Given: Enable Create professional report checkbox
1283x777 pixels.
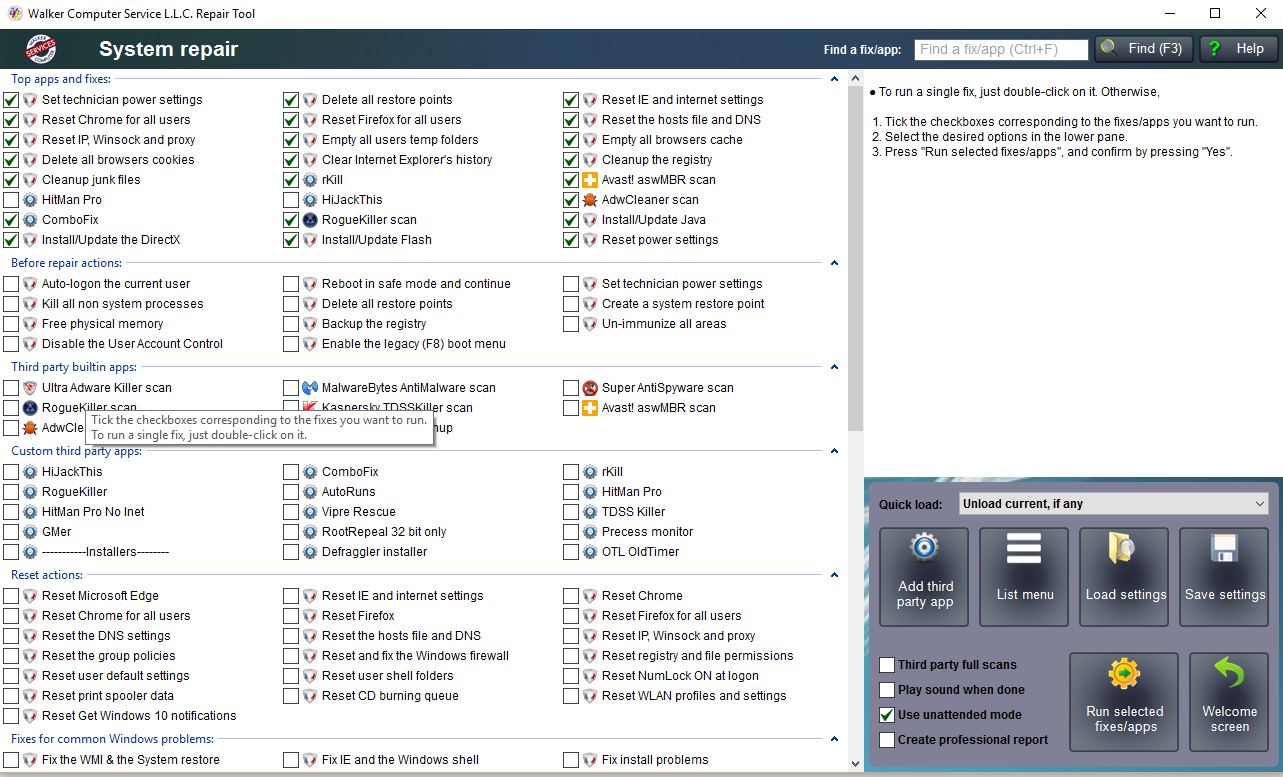Looking at the screenshot, I should click(887, 740).
